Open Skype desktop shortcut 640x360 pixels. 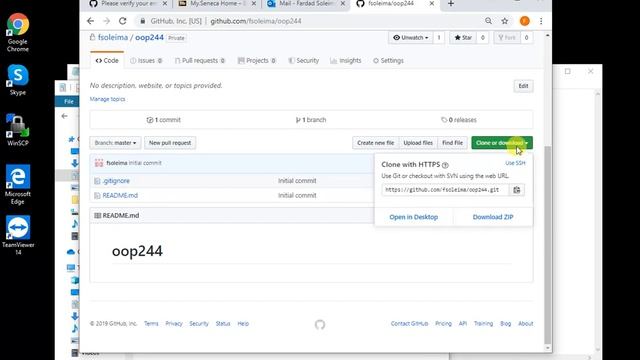(18, 80)
